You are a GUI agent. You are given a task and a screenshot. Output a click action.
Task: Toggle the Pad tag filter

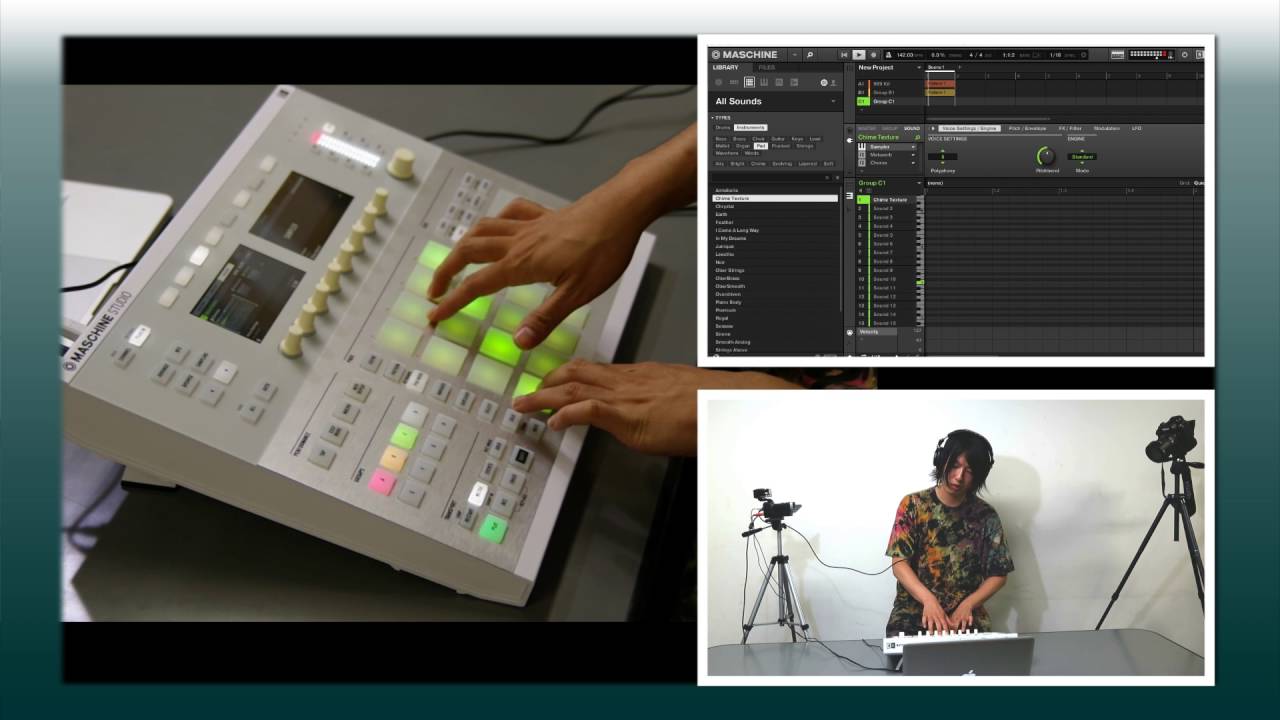click(761, 146)
